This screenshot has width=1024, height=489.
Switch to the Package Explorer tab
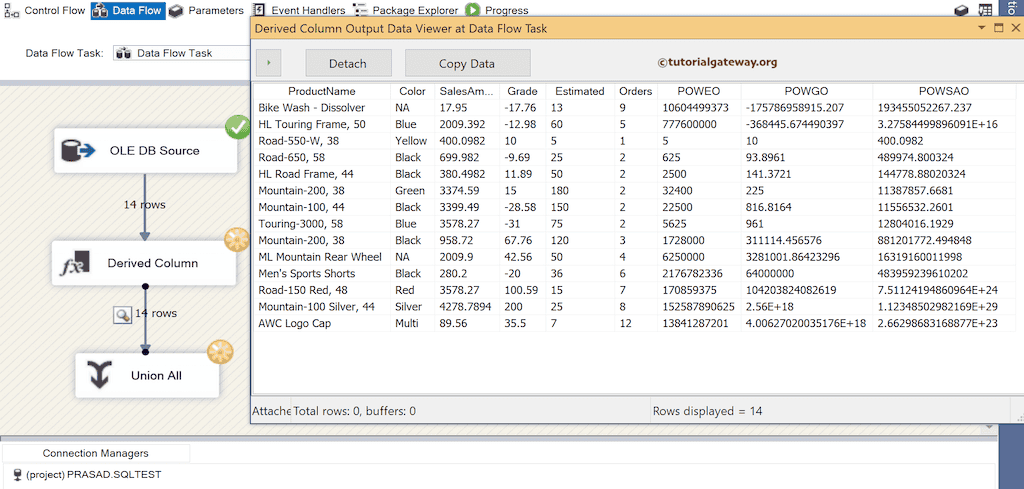(x=406, y=10)
